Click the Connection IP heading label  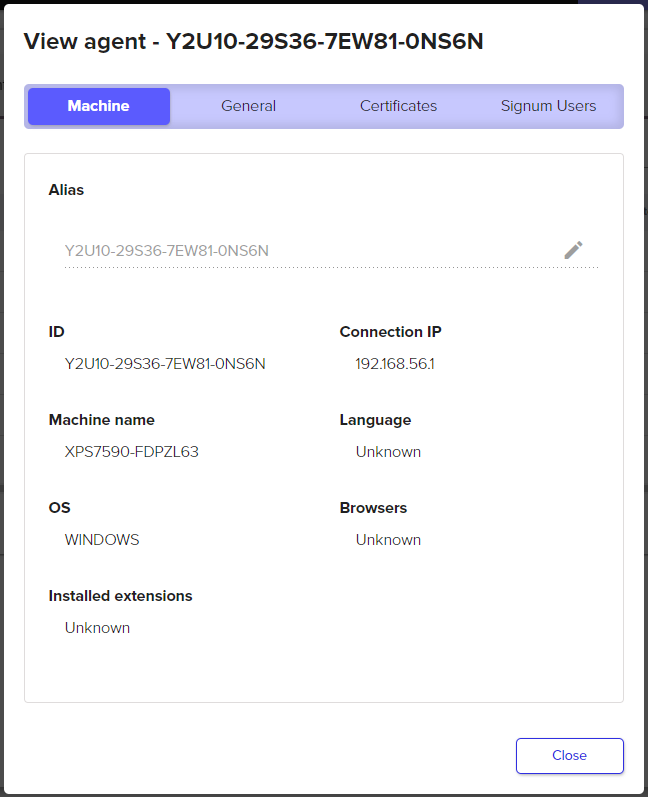coord(390,332)
